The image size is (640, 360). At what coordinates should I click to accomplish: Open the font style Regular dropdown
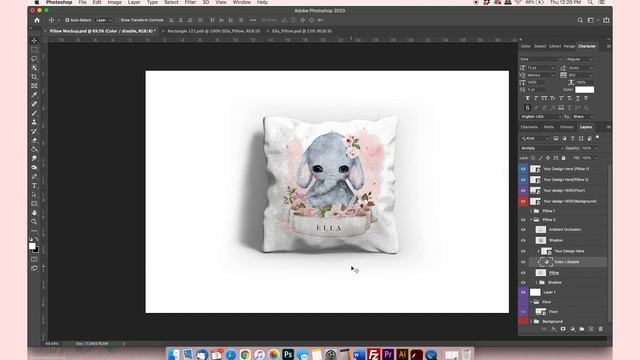pos(580,59)
